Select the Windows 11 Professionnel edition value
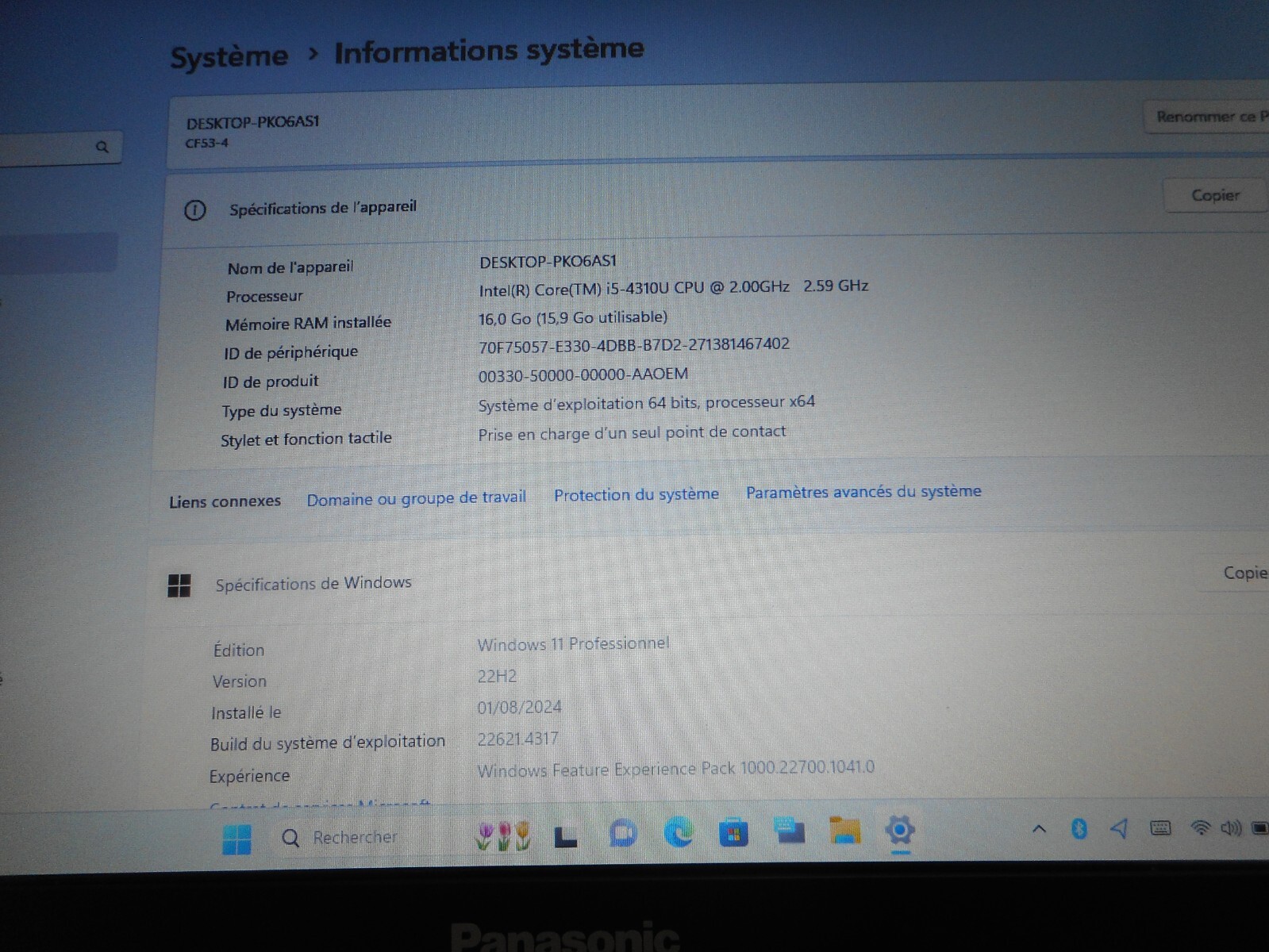The image size is (1269, 952). click(x=573, y=643)
